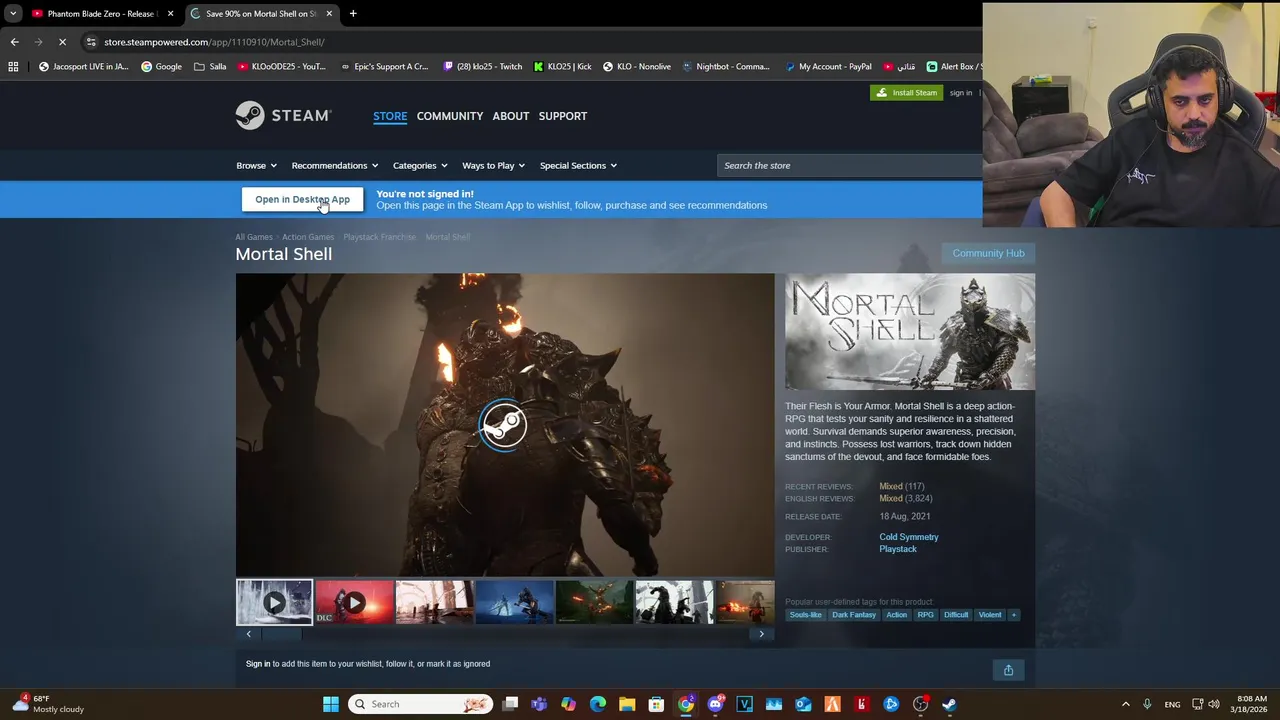Image resolution: width=1280 pixels, height=720 pixels.
Task: Open the Community Hub button
Action: [988, 253]
